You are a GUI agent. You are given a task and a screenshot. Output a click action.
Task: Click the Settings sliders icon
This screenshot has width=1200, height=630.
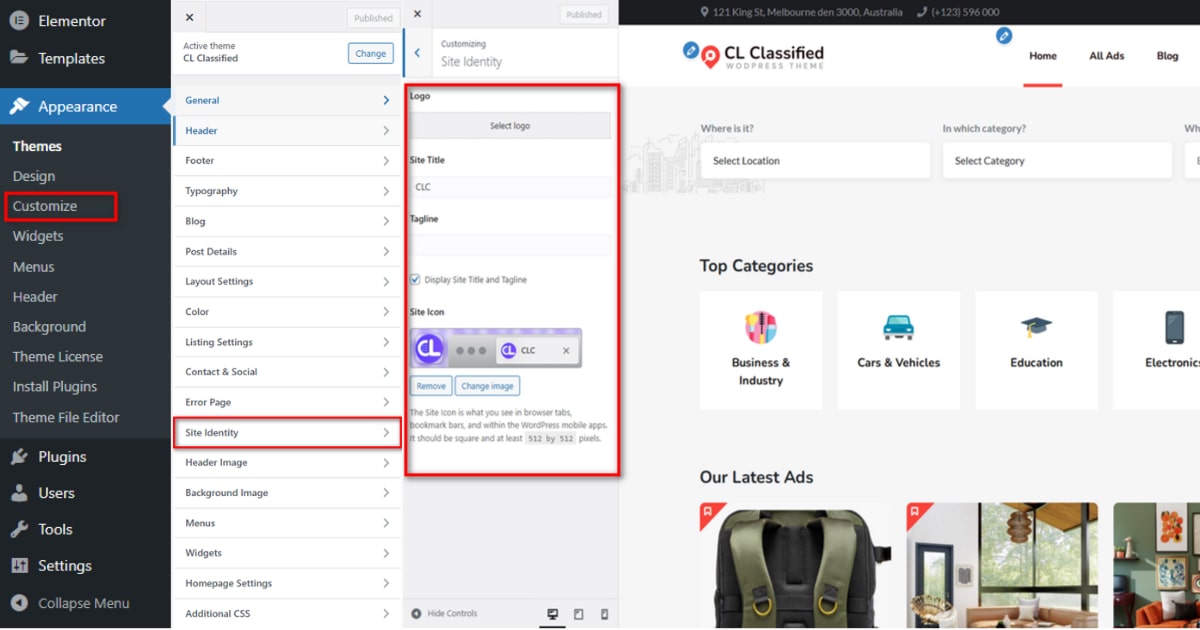(x=19, y=565)
